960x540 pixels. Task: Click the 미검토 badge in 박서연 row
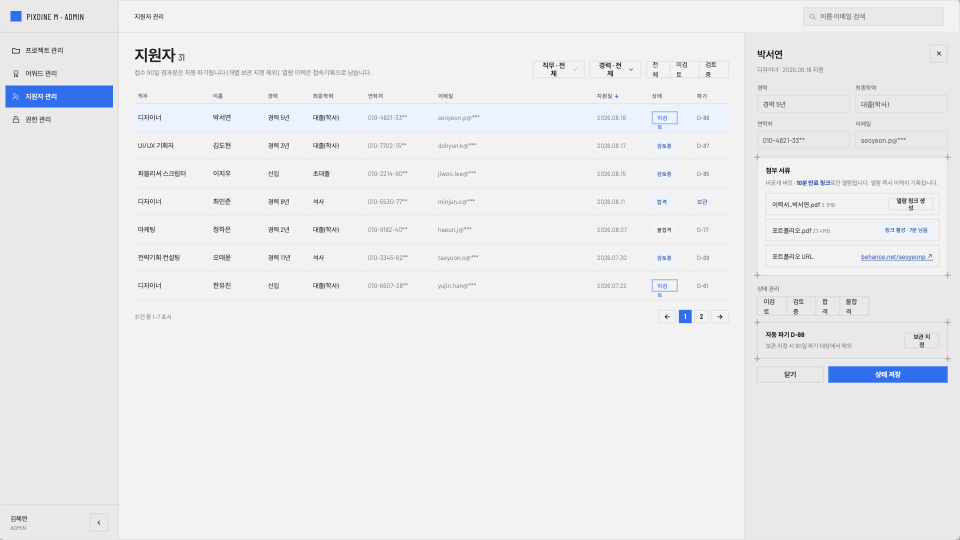pyautogui.click(x=664, y=118)
